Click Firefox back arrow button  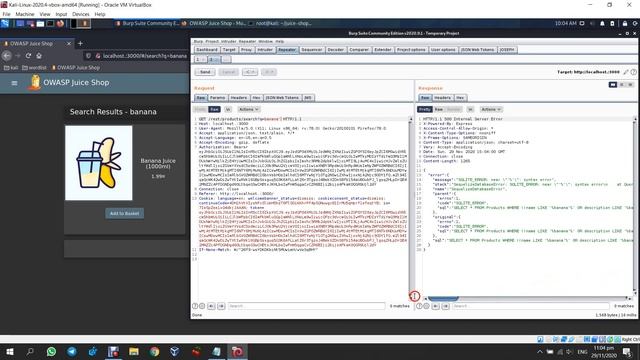pos(7,56)
